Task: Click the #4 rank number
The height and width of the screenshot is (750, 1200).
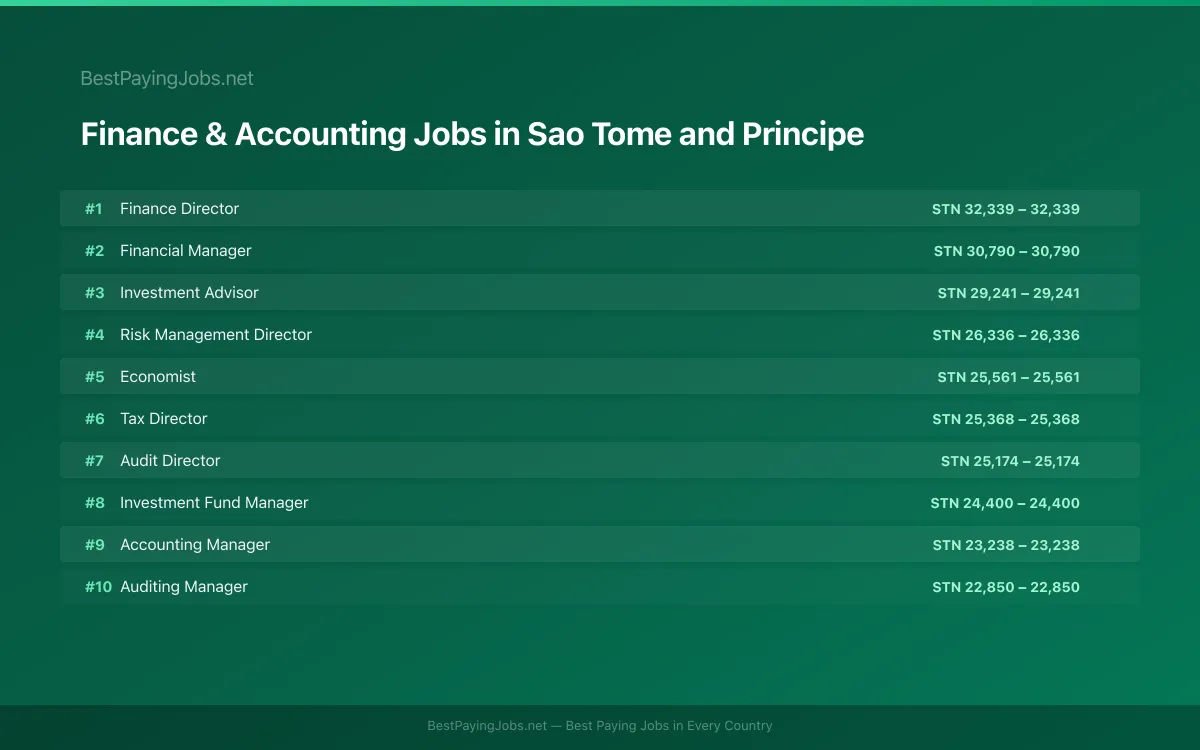Action: (94, 334)
